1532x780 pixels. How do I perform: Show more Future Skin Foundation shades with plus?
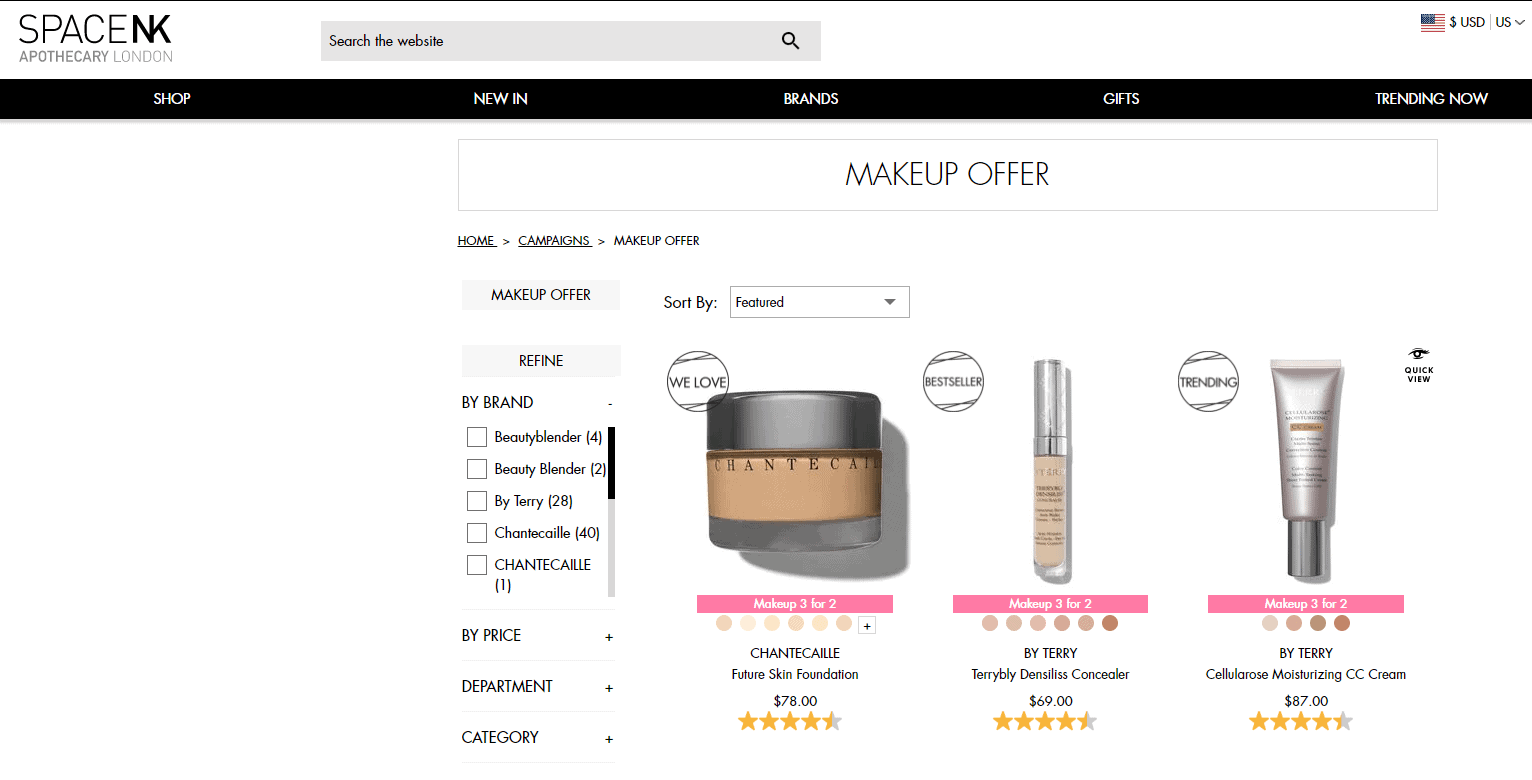[867, 626]
